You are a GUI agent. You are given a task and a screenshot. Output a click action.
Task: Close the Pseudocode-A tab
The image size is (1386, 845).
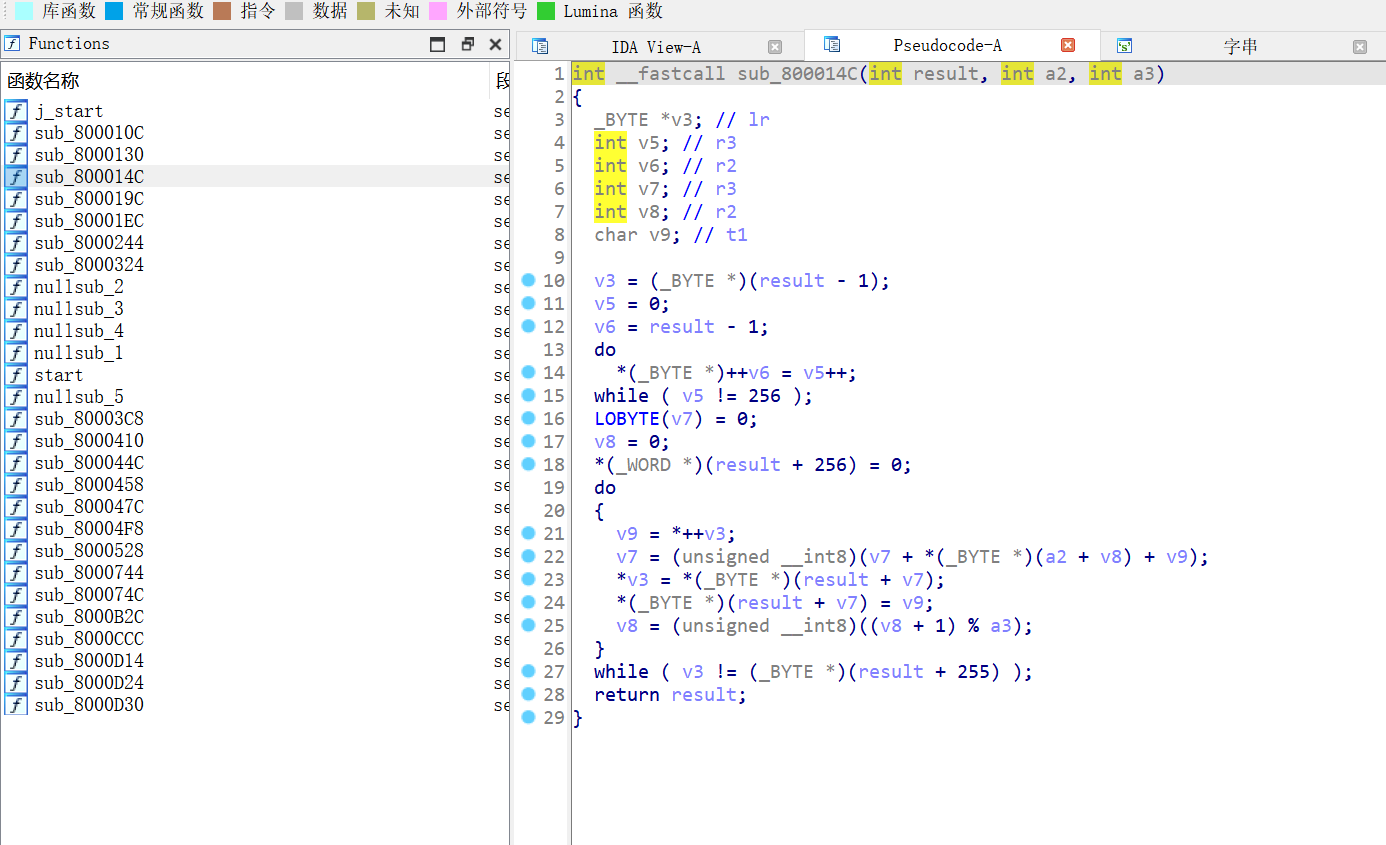1068,45
